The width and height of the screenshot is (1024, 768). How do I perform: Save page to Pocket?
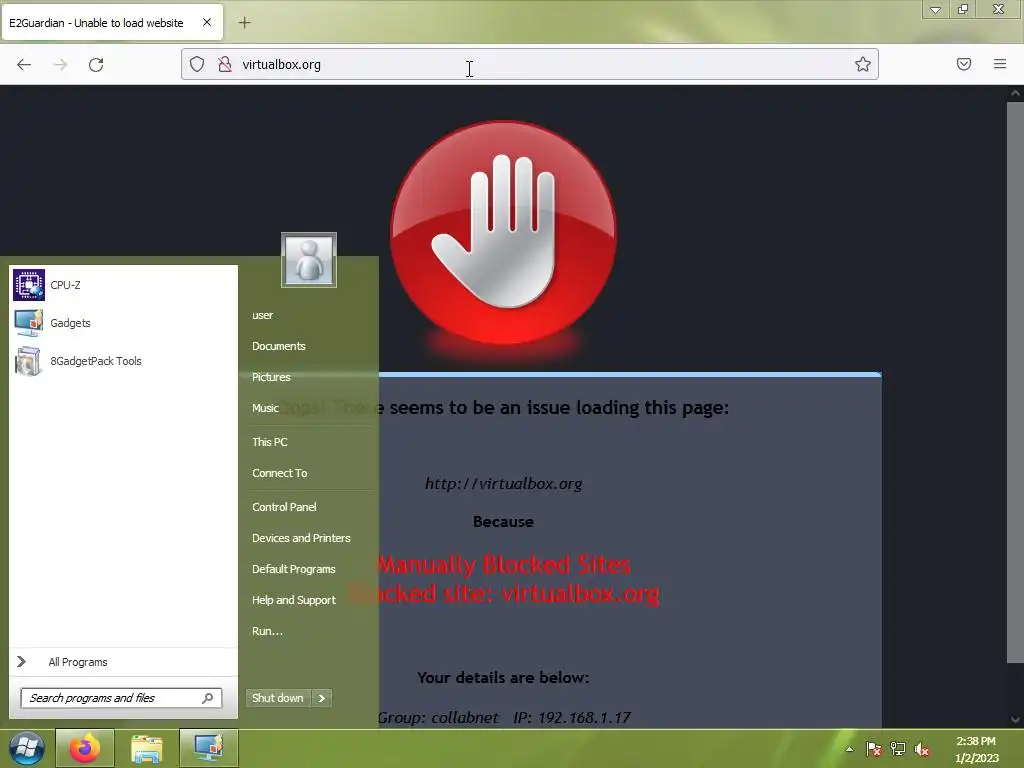tap(964, 64)
